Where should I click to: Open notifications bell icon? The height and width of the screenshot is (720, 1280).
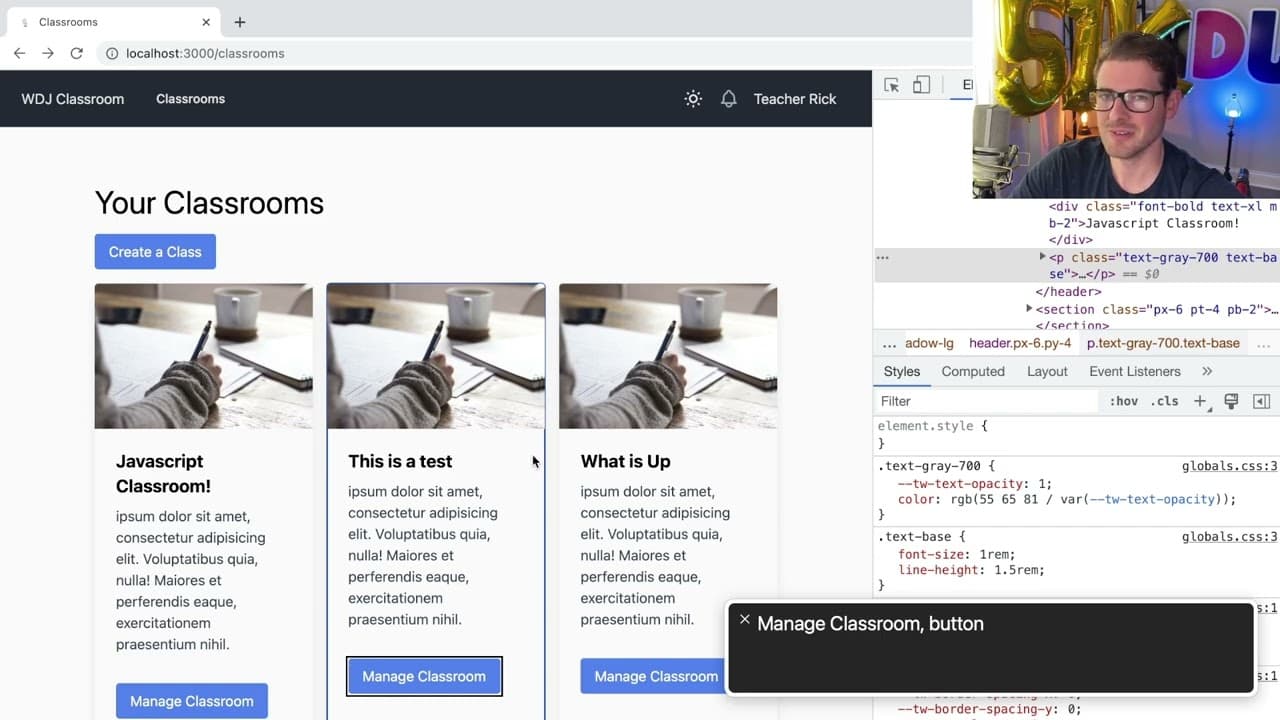point(729,99)
